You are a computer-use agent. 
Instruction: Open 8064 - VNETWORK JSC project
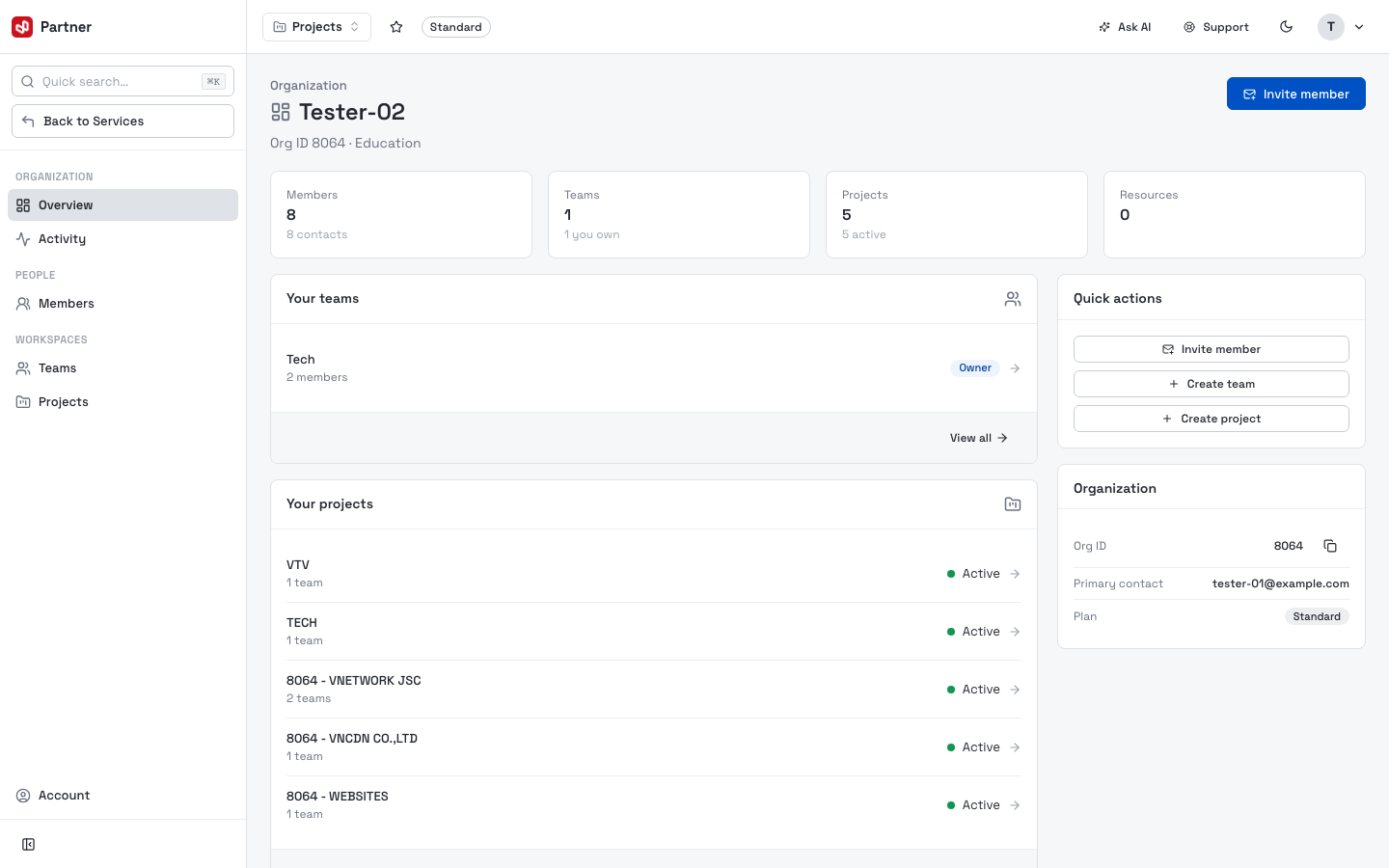point(654,690)
